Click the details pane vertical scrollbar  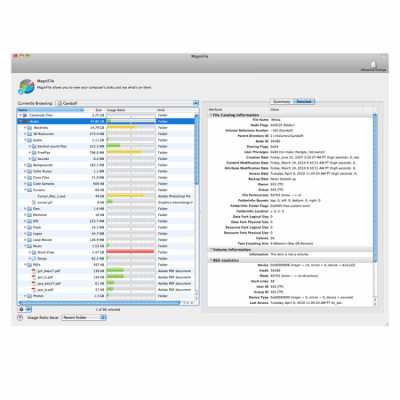point(375,188)
